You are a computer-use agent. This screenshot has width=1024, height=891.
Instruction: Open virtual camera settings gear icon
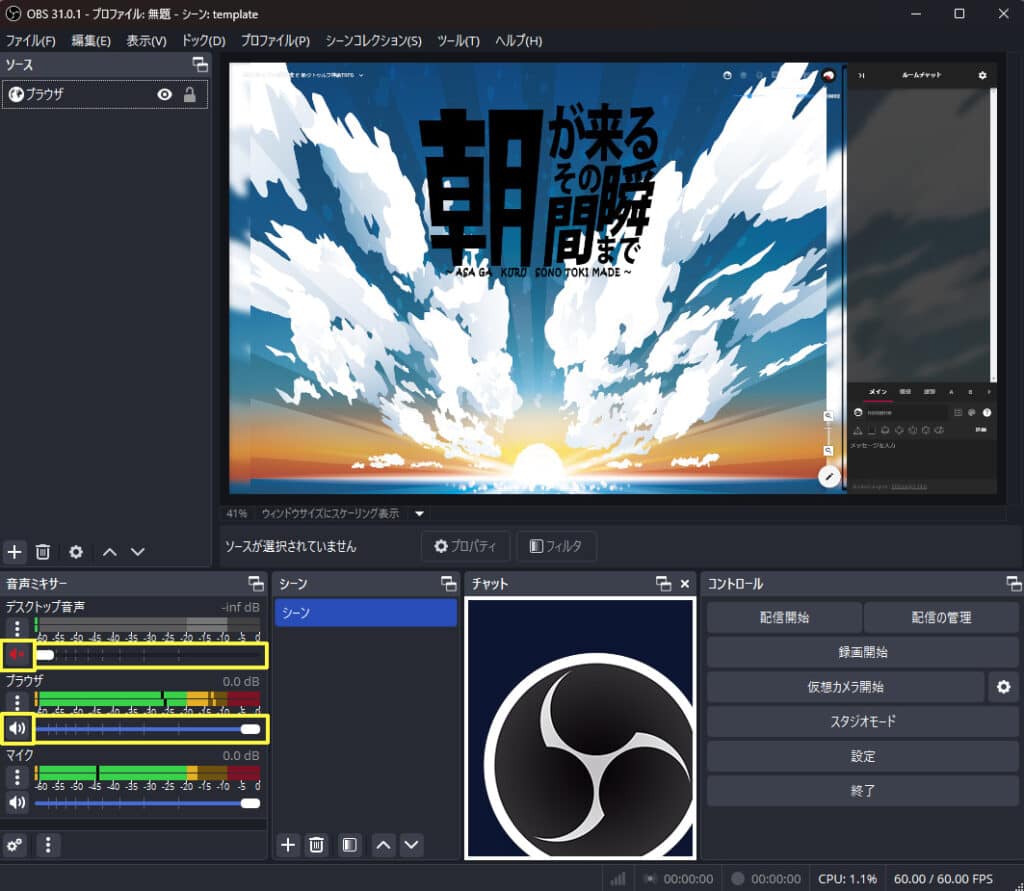(x=1003, y=687)
